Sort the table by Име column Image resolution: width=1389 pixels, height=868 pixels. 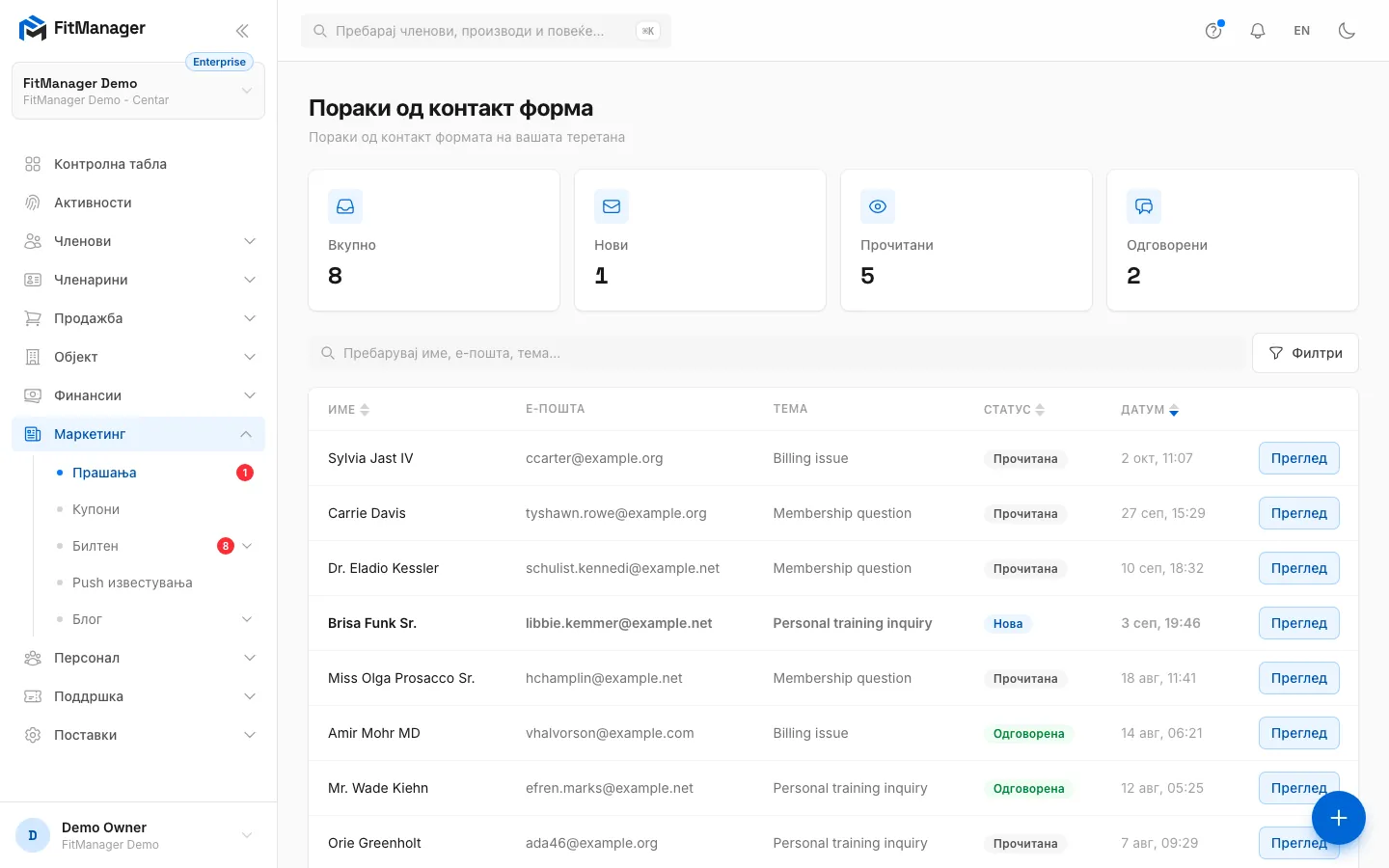(348, 410)
